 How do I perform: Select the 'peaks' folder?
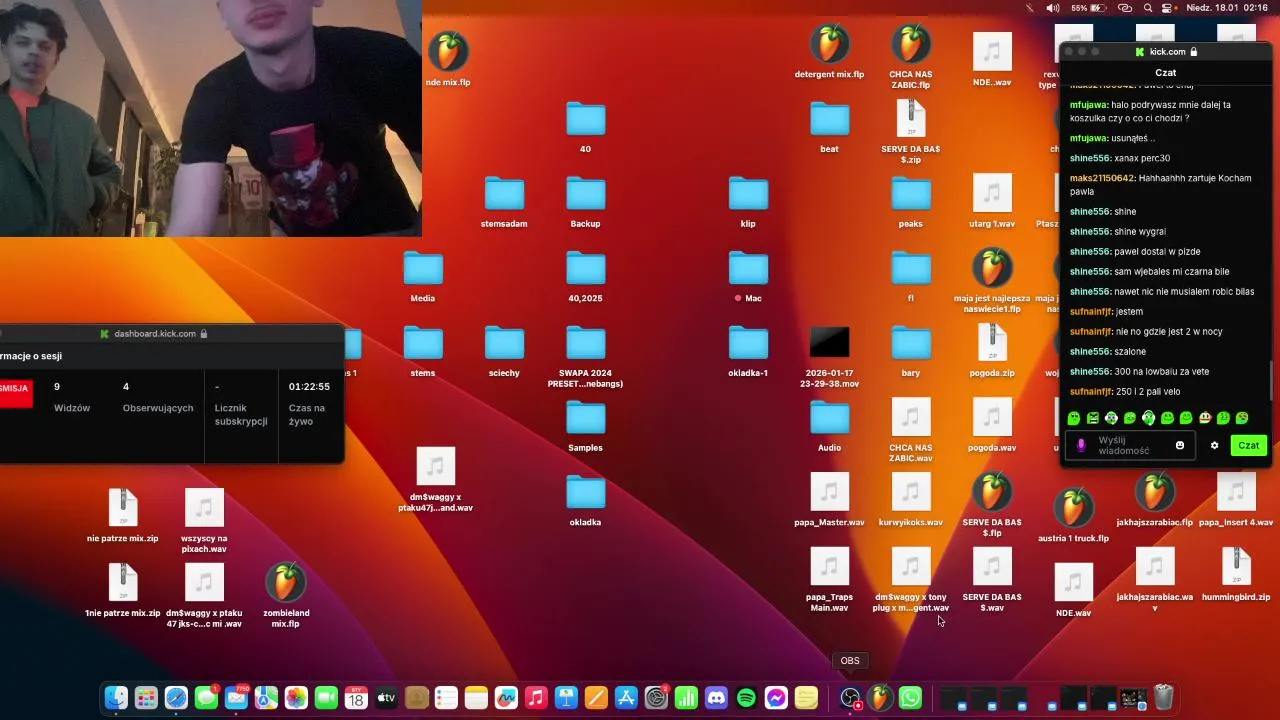tap(910, 202)
